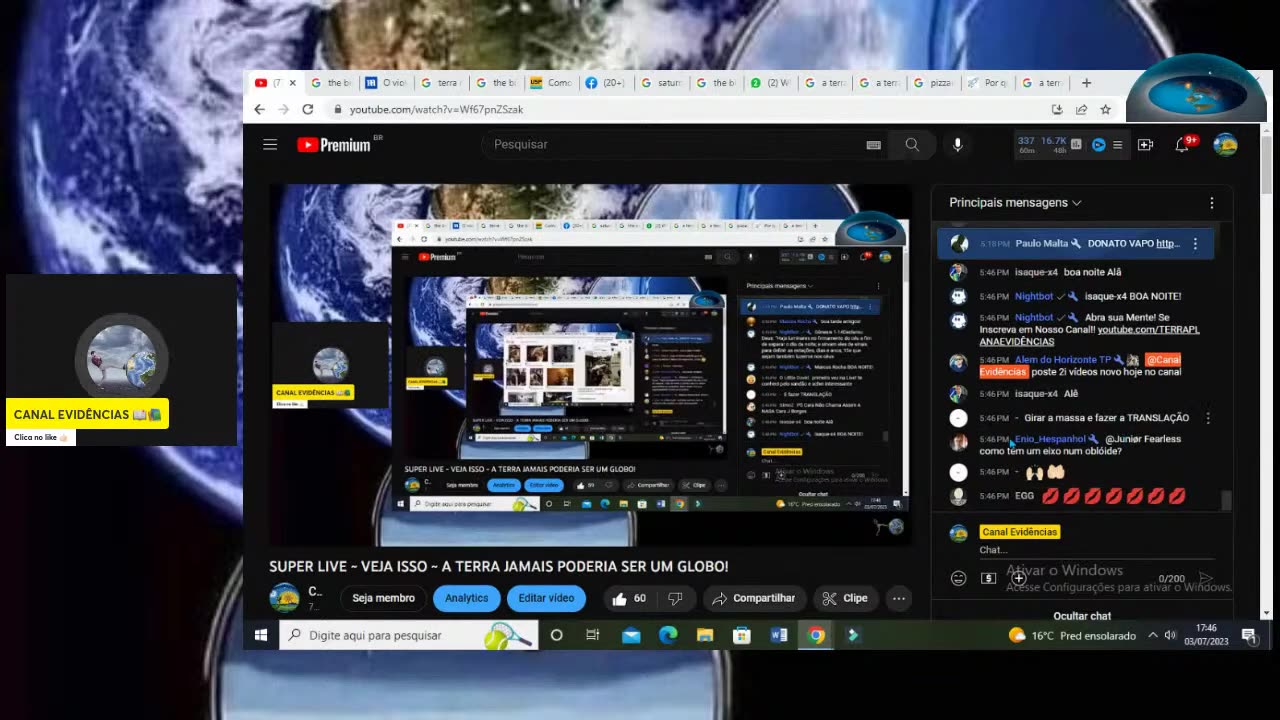Click the Clipe button
1280x720 pixels.
pyautogui.click(x=845, y=599)
